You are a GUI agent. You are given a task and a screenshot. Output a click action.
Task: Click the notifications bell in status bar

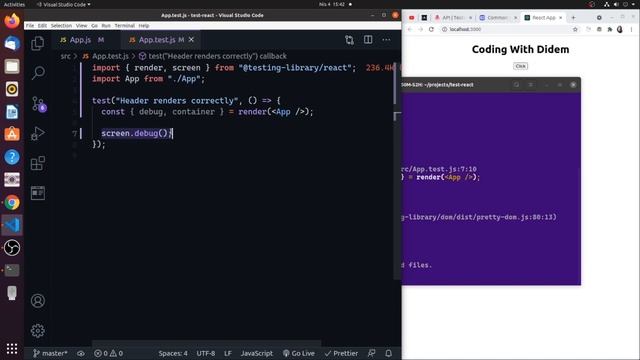coord(389,353)
